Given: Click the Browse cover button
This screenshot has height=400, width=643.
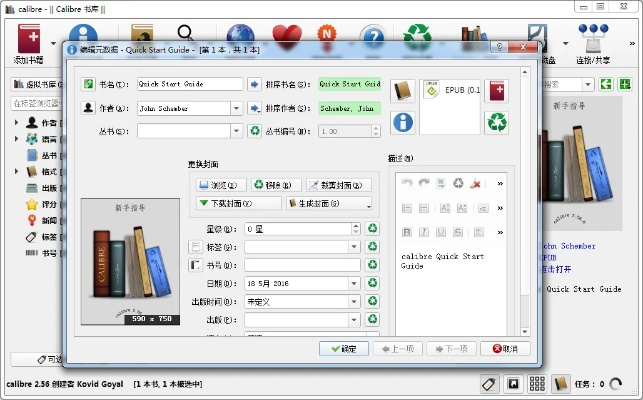Looking at the screenshot, I should click(221, 185).
